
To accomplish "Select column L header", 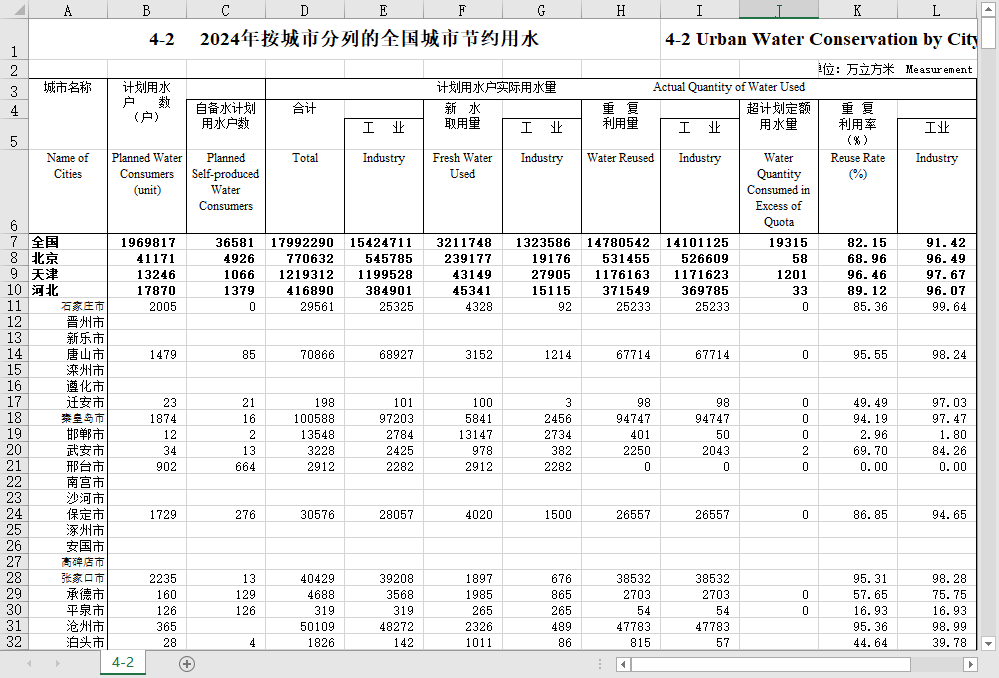I will click(x=937, y=10).
